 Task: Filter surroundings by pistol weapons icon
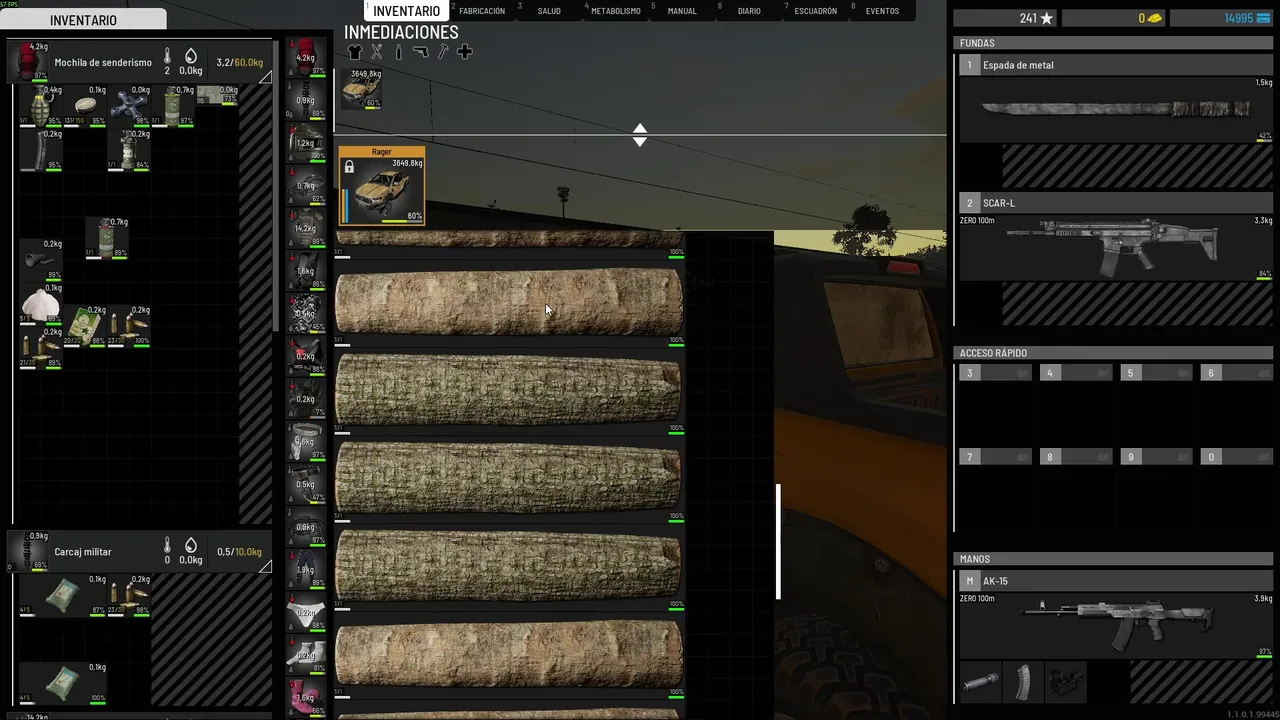click(x=420, y=52)
